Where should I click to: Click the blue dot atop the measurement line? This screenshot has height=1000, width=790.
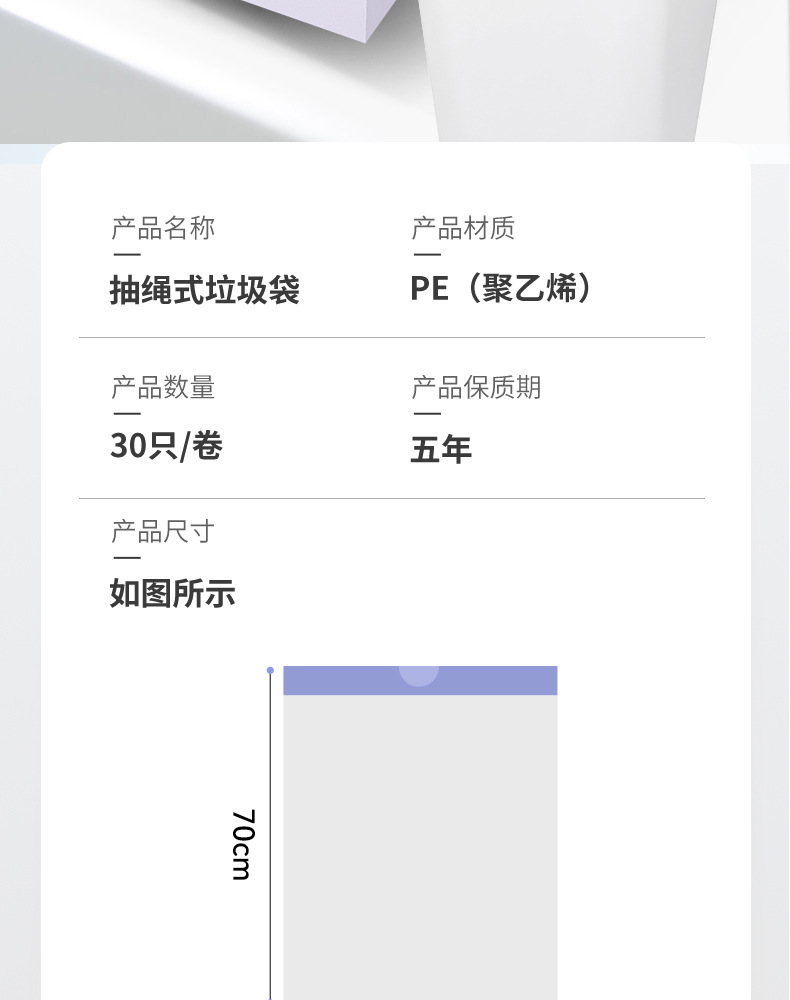[270, 670]
